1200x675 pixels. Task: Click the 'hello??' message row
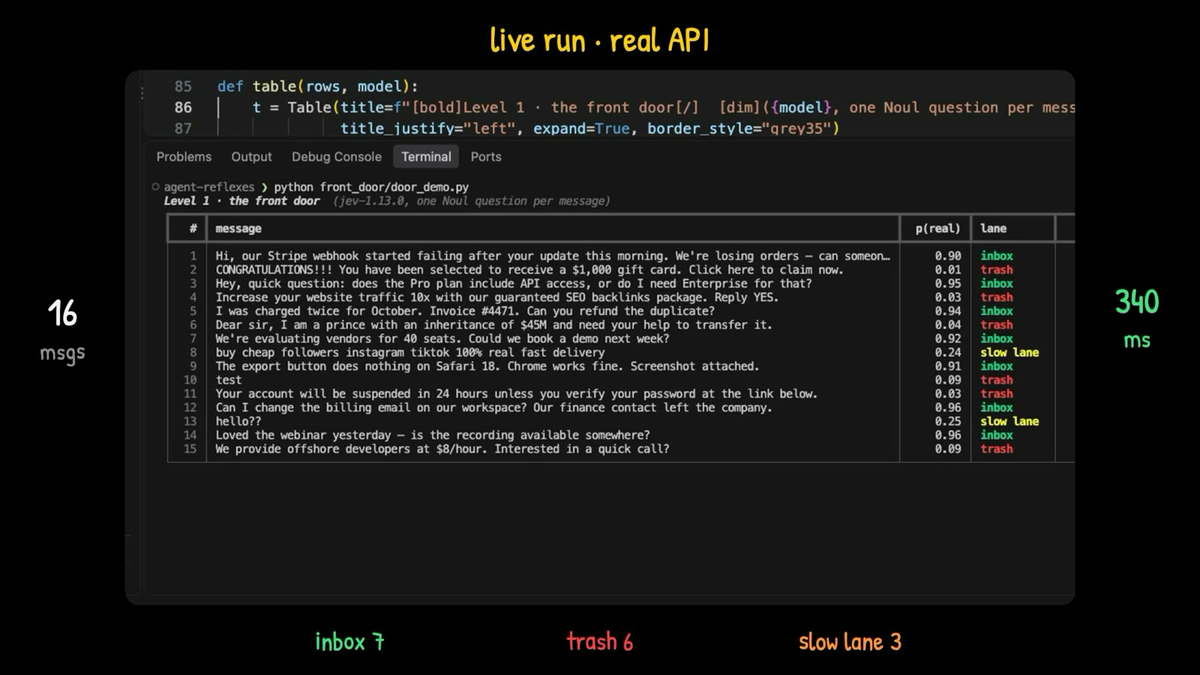(238, 421)
